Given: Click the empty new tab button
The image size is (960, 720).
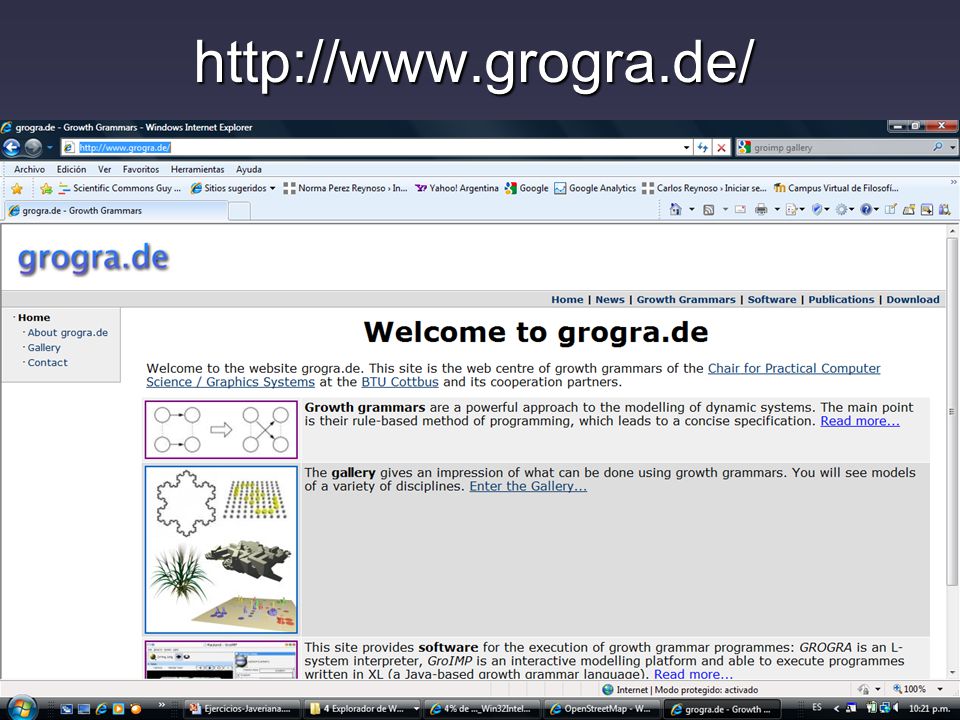Looking at the screenshot, I should 239,211.
